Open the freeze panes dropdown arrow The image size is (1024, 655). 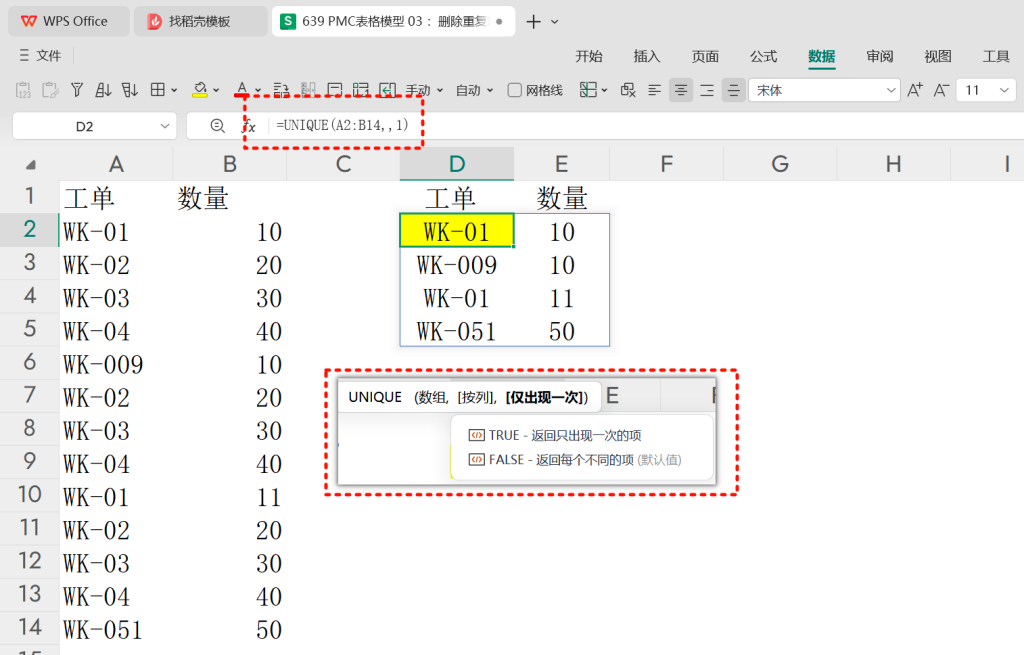[604, 91]
